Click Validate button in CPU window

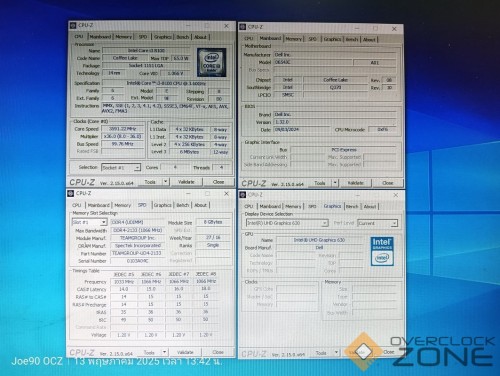pyautogui.click(x=186, y=182)
